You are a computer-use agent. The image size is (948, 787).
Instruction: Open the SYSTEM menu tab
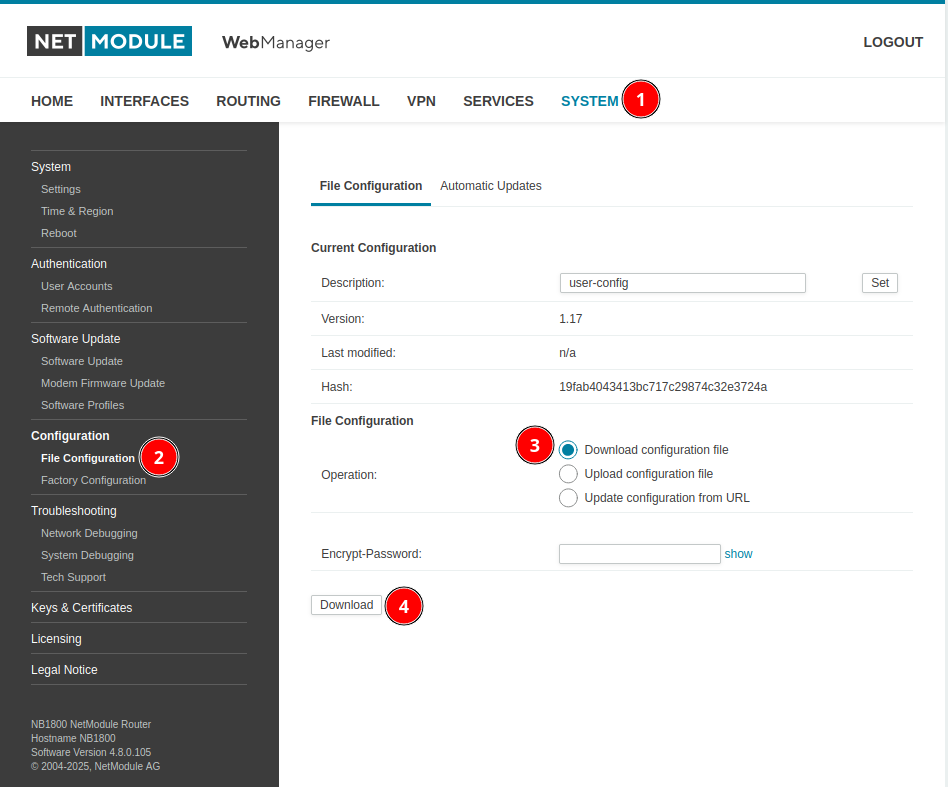point(589,101)
